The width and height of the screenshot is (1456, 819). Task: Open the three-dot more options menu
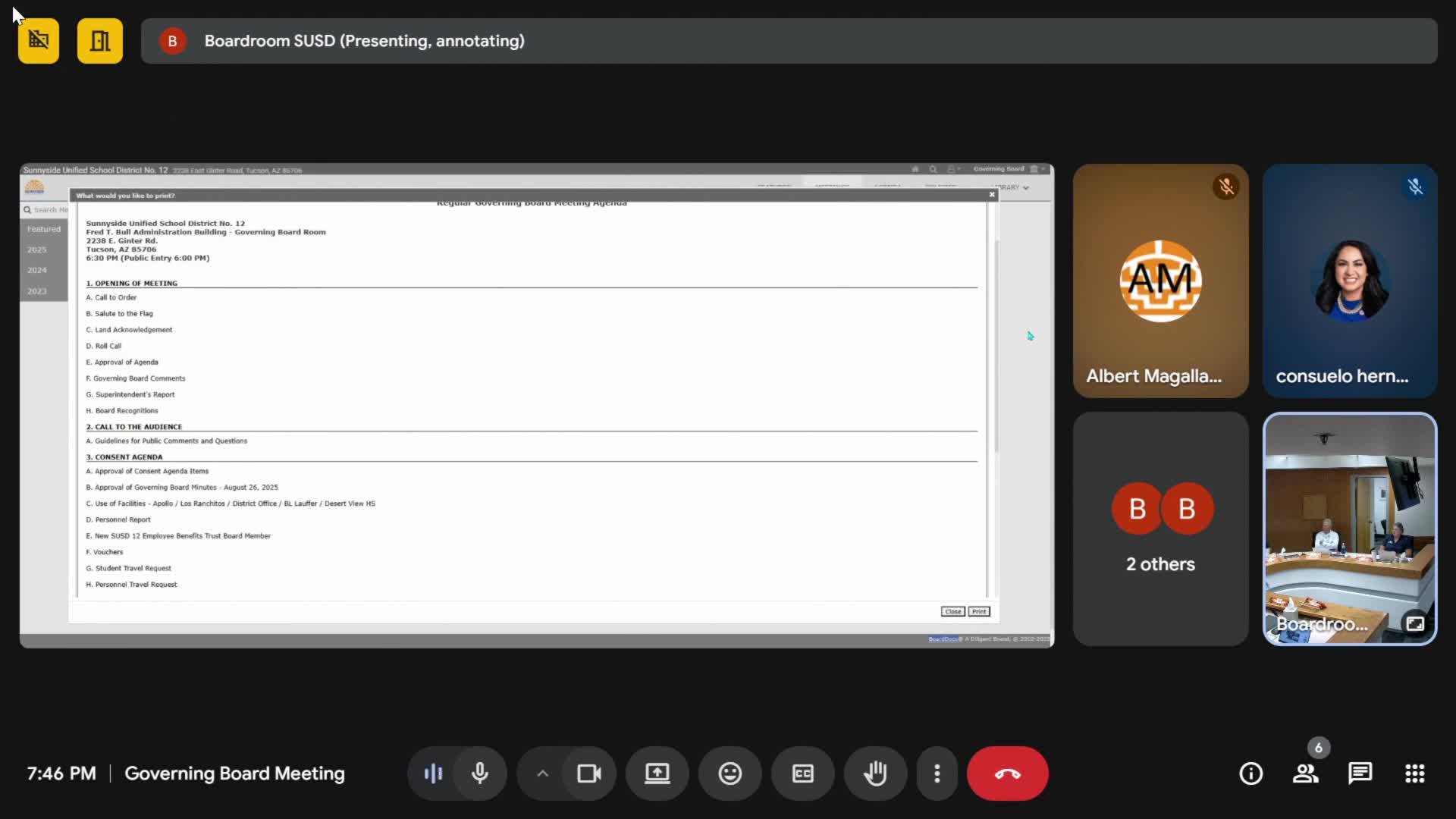937,773
